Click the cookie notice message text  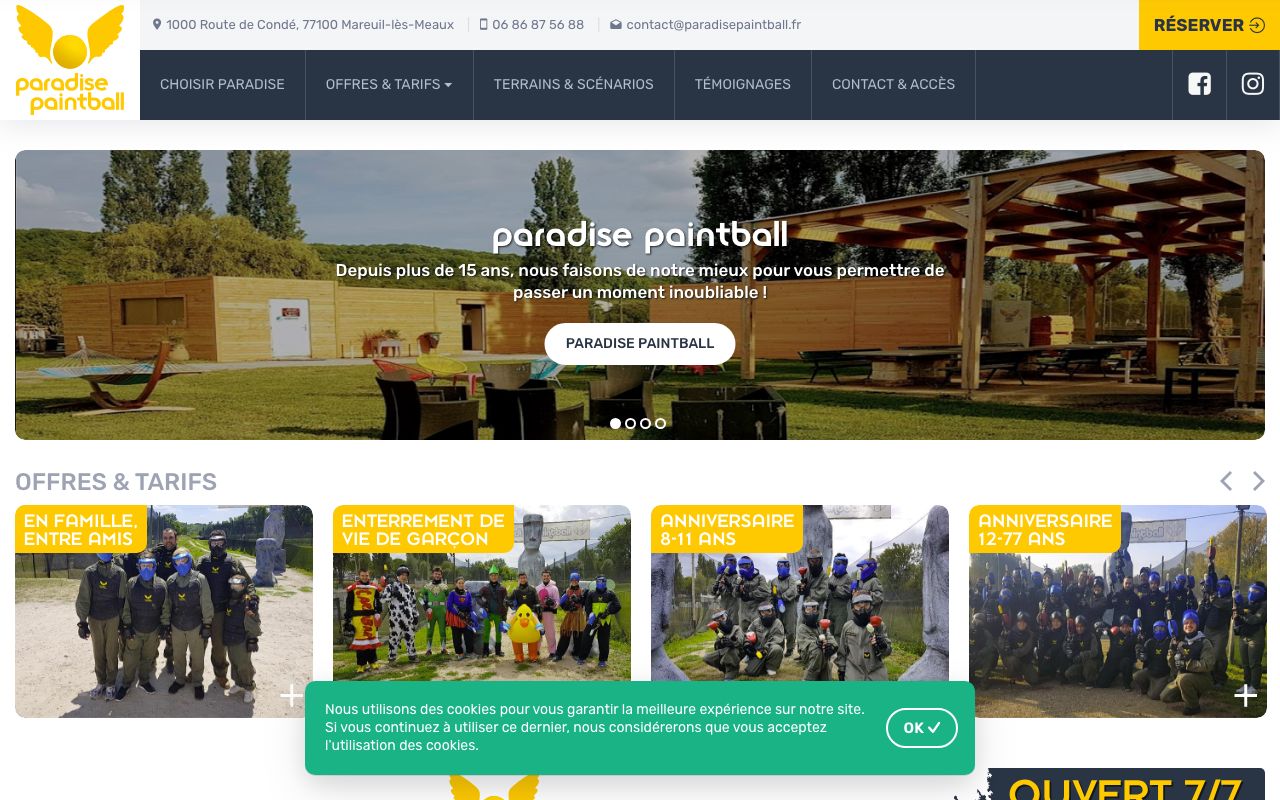pos(595,727)
